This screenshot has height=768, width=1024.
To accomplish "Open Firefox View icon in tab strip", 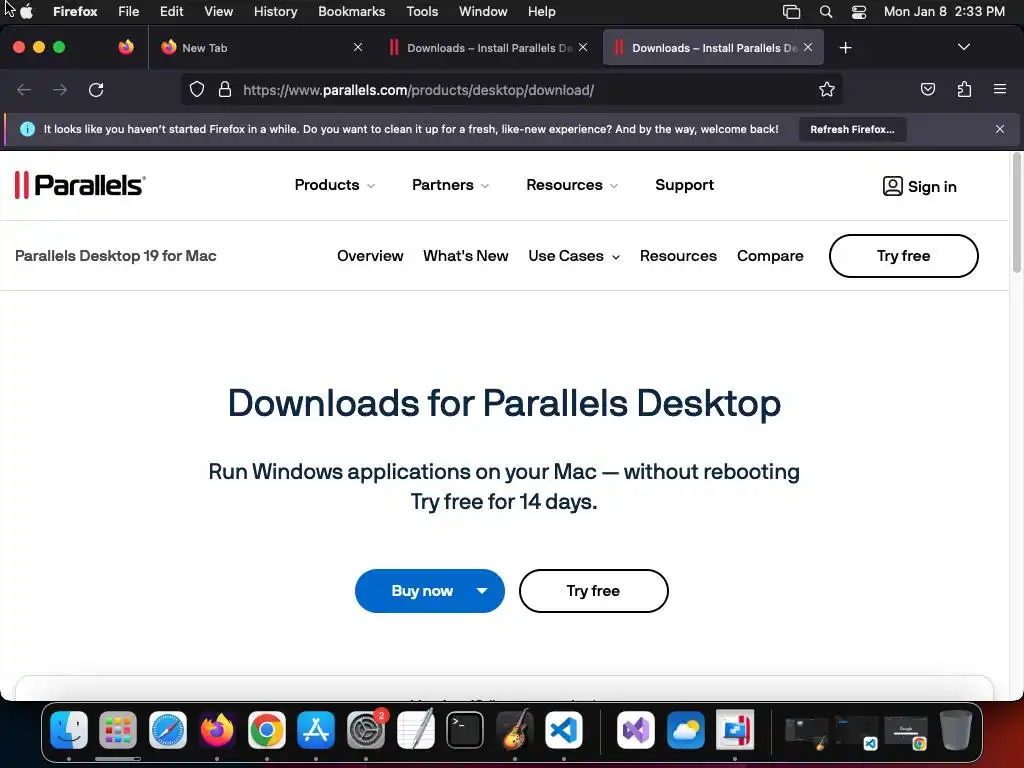I will (126, 47).
